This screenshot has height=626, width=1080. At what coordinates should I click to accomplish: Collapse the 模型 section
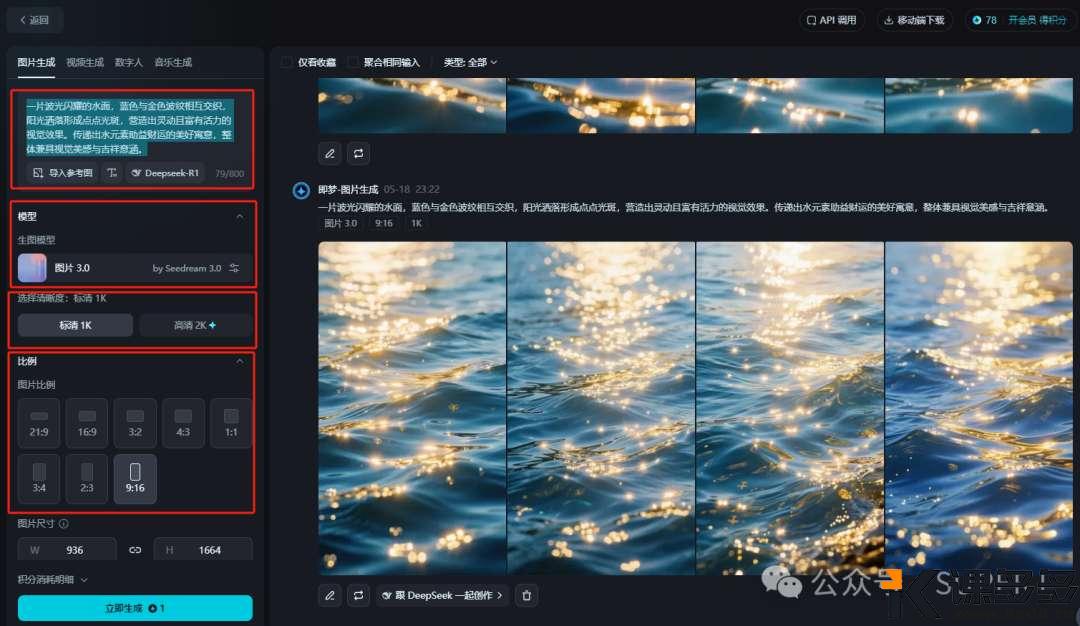239,216
